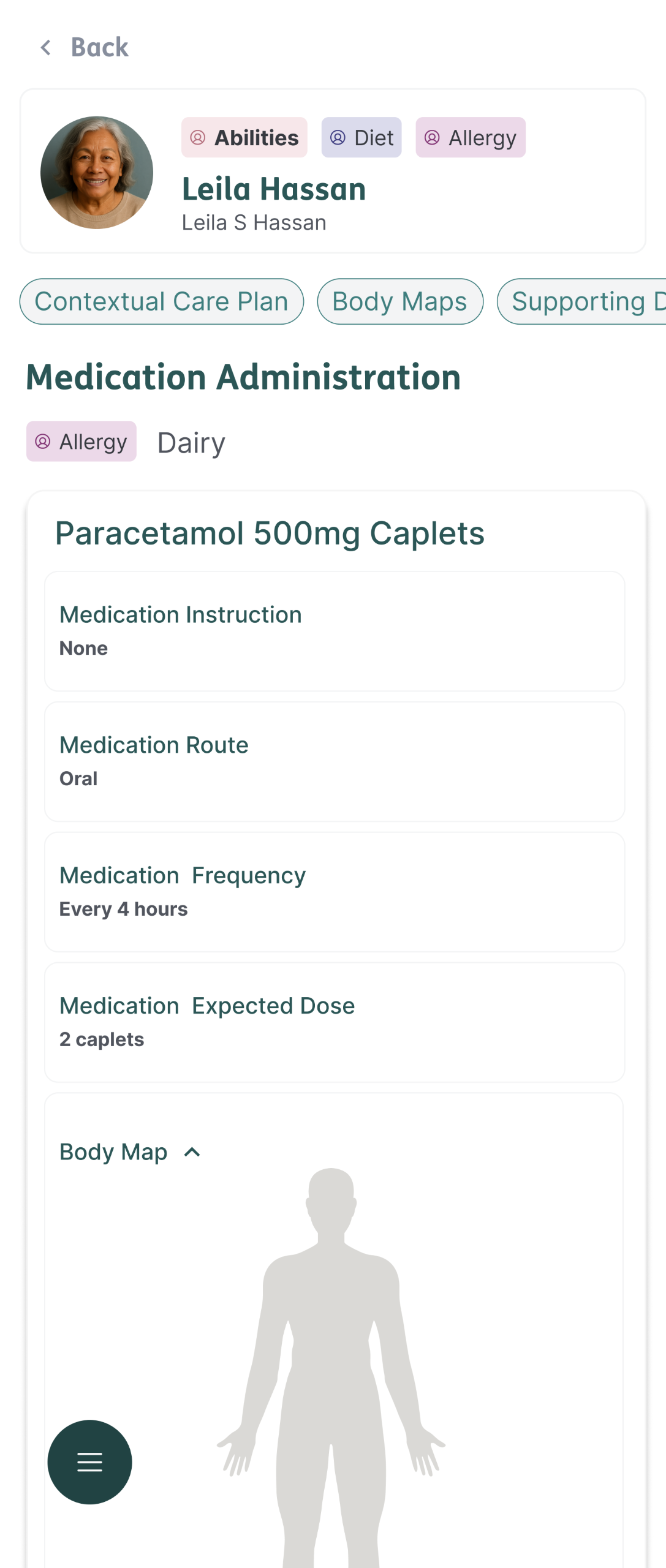This screenshot has height=1568, width=666.
Task: Switch to the Body Maps tab
Action: point(399,301)
